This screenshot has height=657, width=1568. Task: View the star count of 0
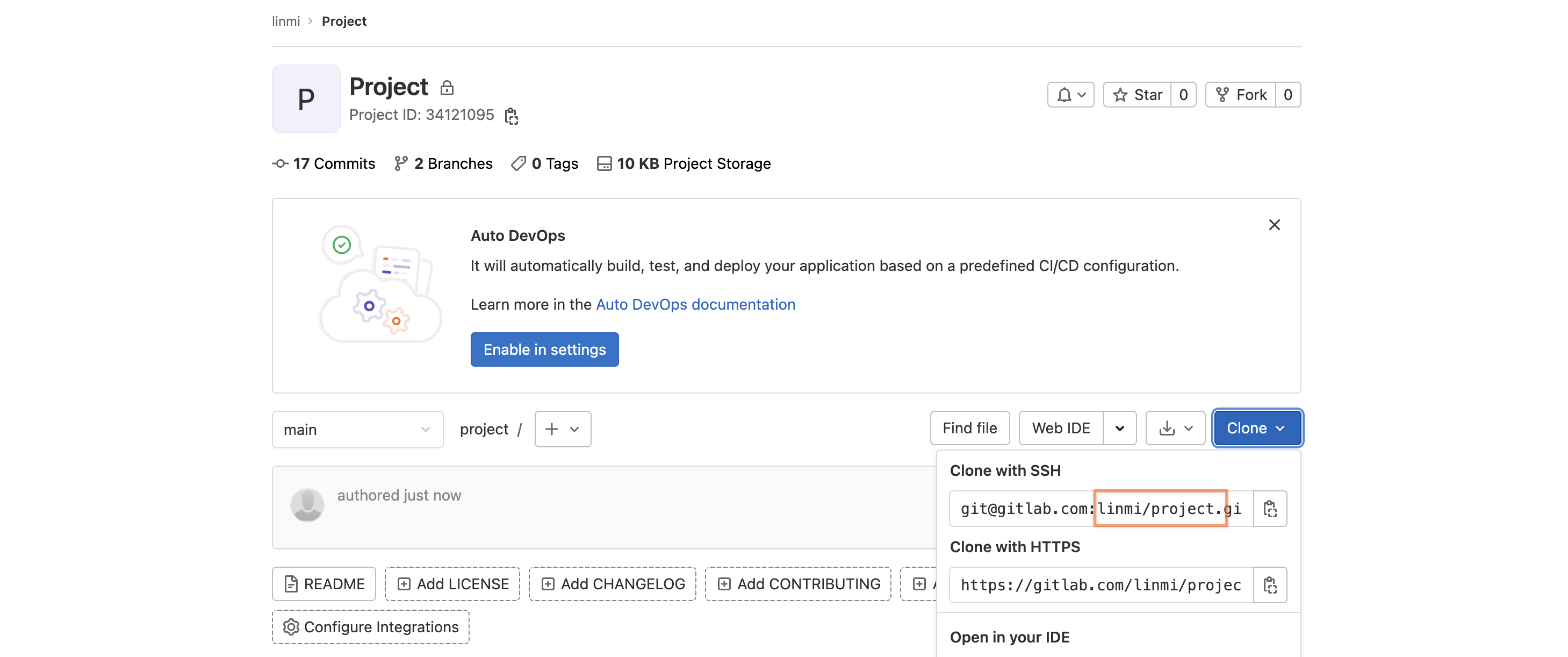click(1183, 95)
